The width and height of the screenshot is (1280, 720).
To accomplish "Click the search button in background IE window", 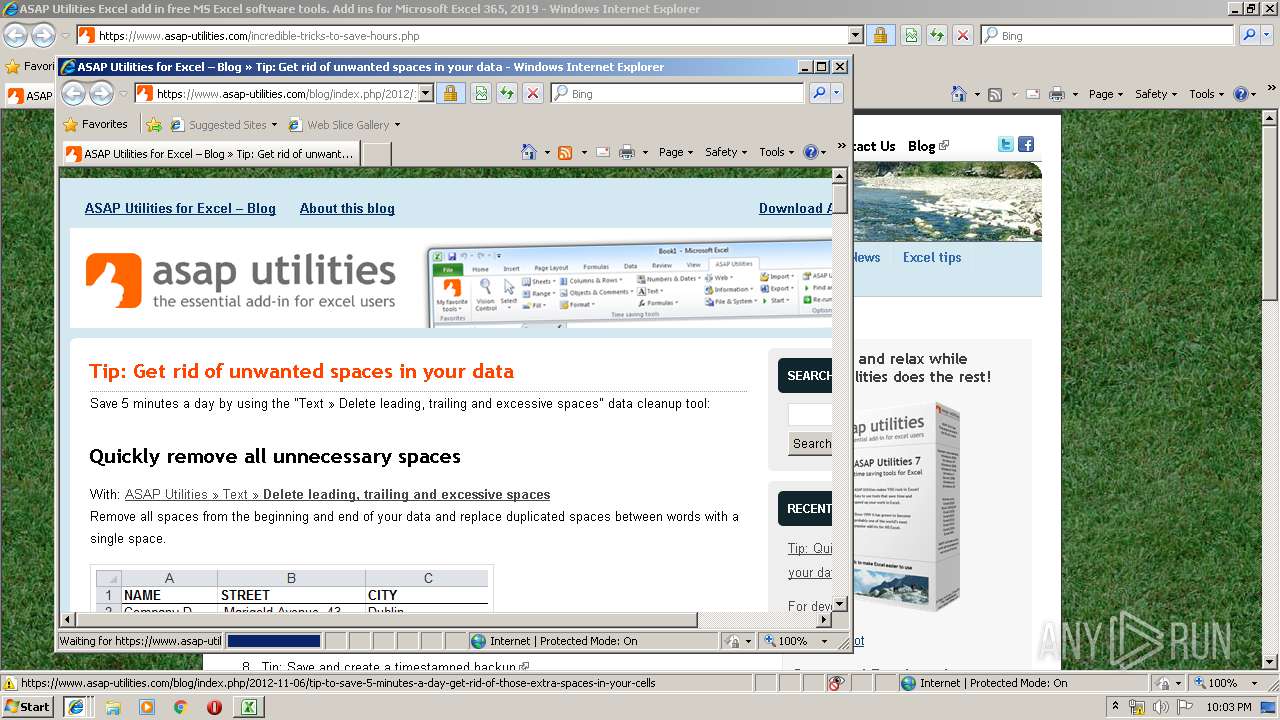I will tap(1249, 35).
